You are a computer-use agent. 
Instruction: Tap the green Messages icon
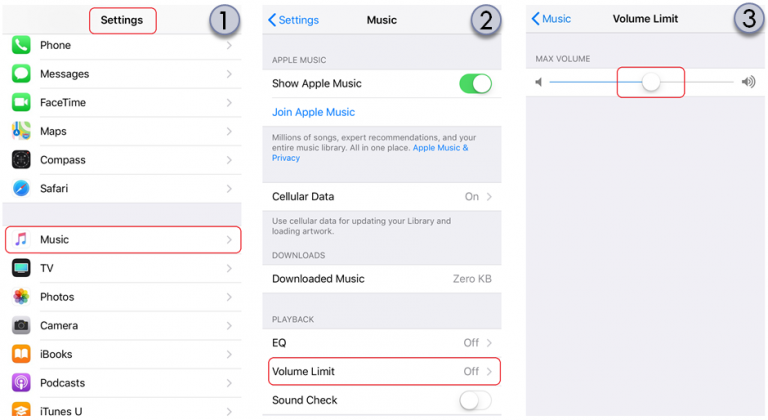21,74
